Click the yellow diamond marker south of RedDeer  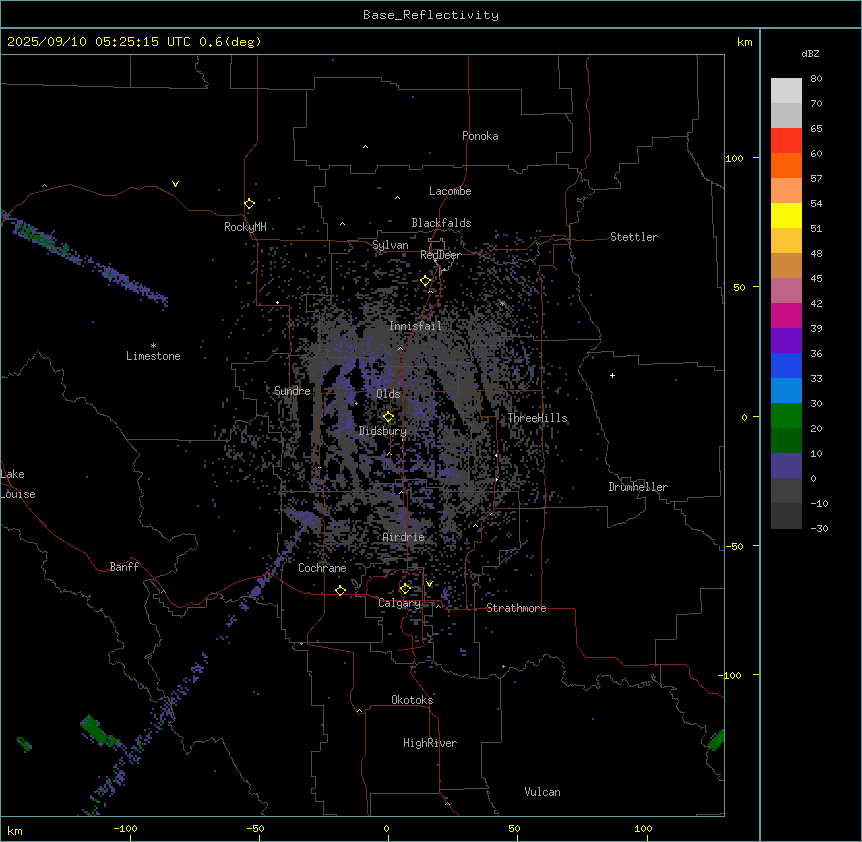click(426, 281)
